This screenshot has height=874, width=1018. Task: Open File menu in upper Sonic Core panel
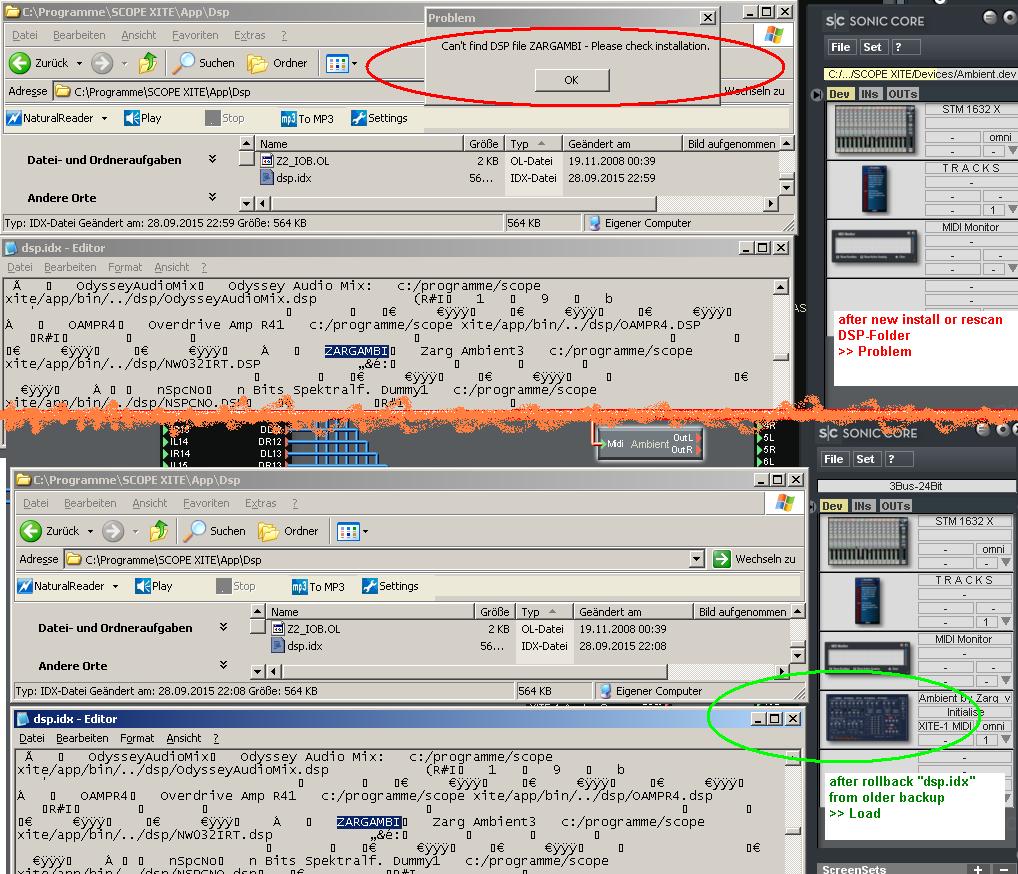[x=840, y=47]
